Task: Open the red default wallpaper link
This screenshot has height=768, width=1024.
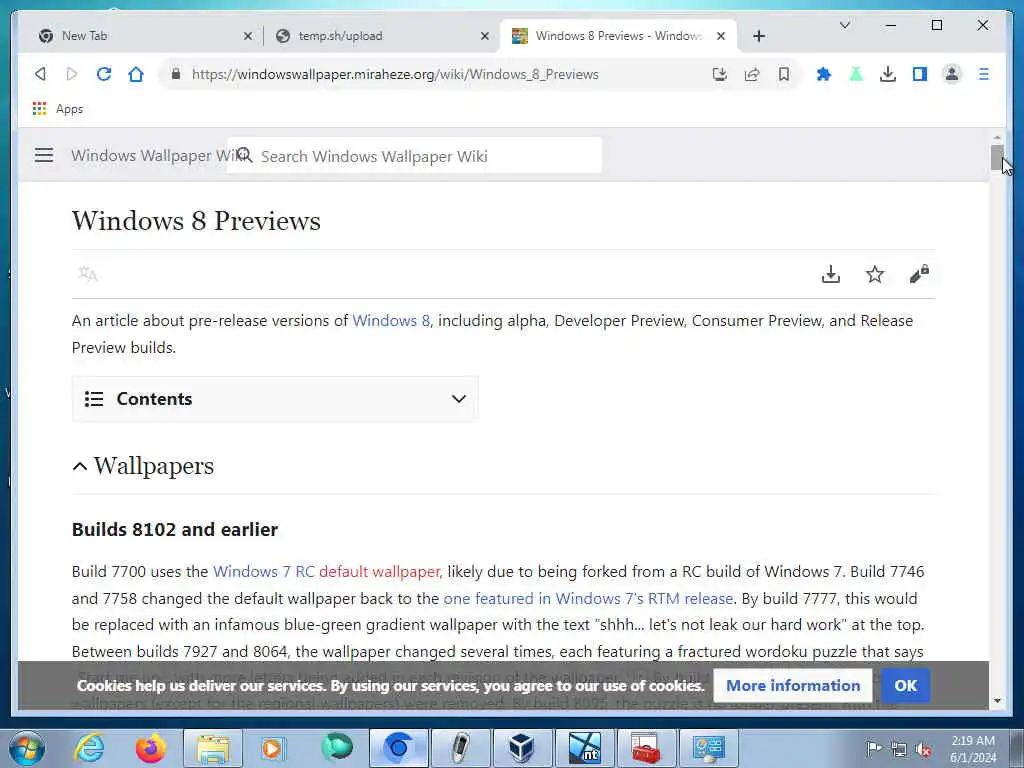Action: (380, 571)
